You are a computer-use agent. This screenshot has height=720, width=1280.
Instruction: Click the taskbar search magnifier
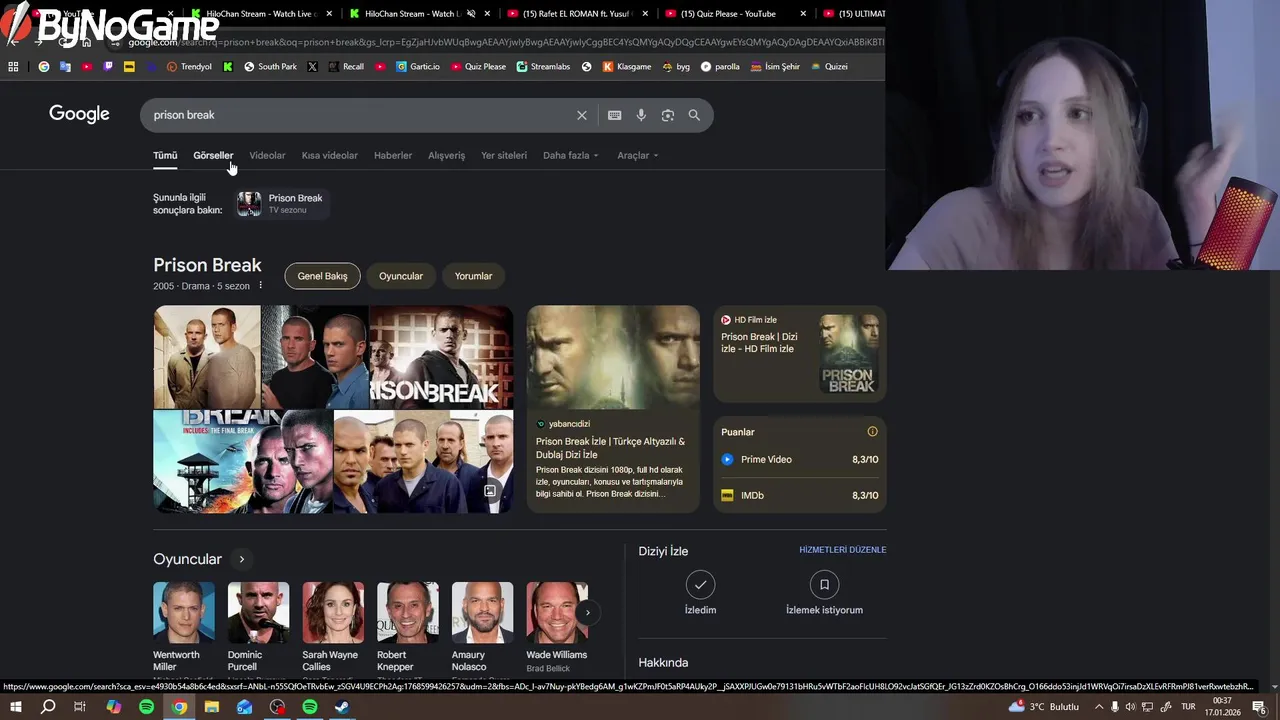[x=47, y=707]
